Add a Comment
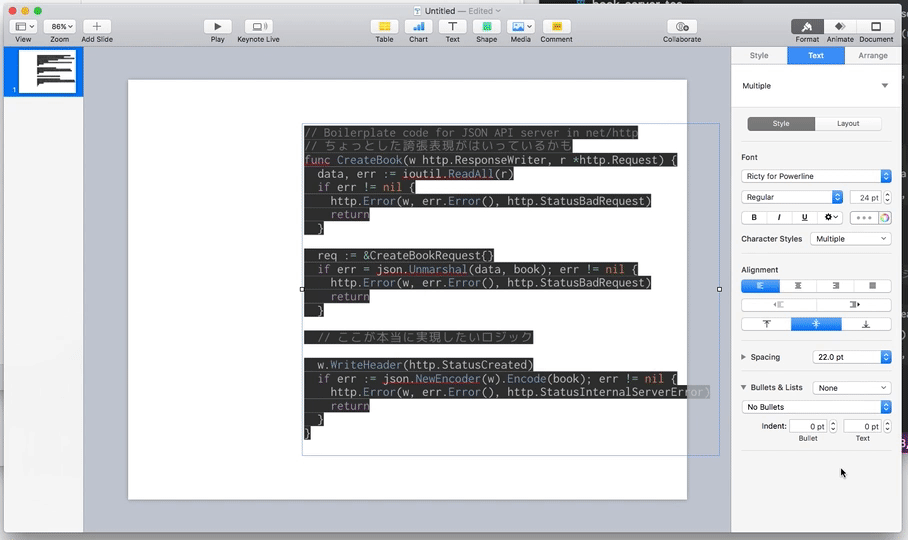Viewport: 908px width, 540px height. [x=556, y=26]
